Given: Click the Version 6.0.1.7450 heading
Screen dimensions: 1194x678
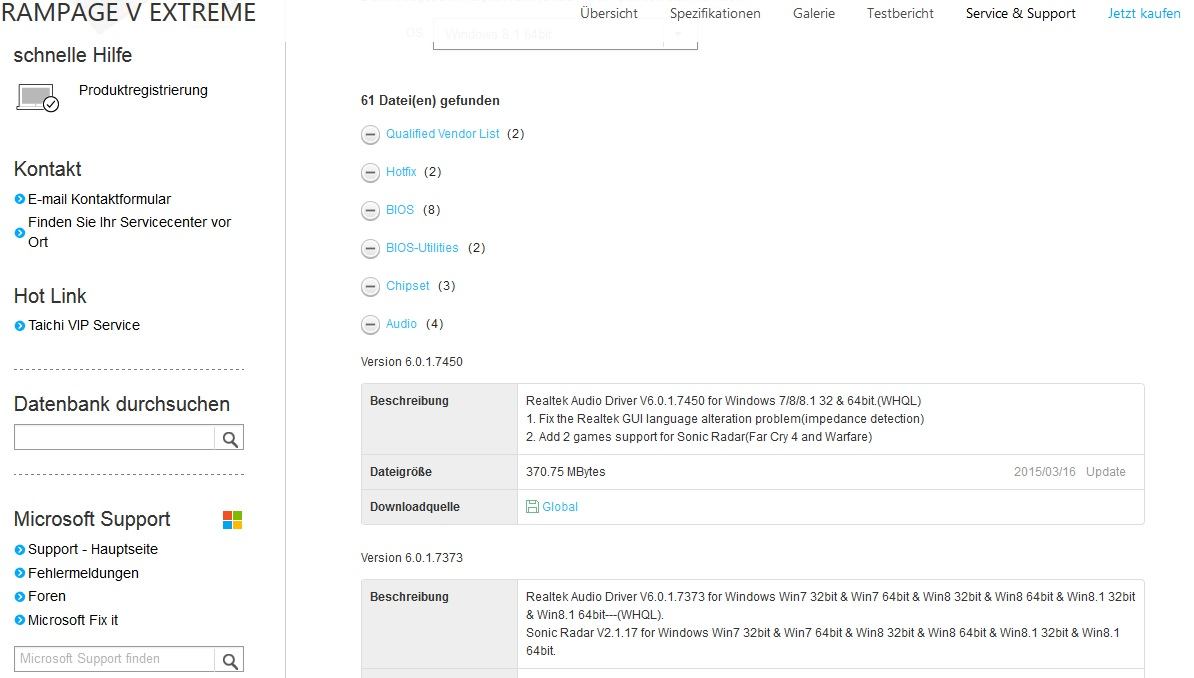Looking at the screenshot, I should pyautogui.click(x=412, y=362).
